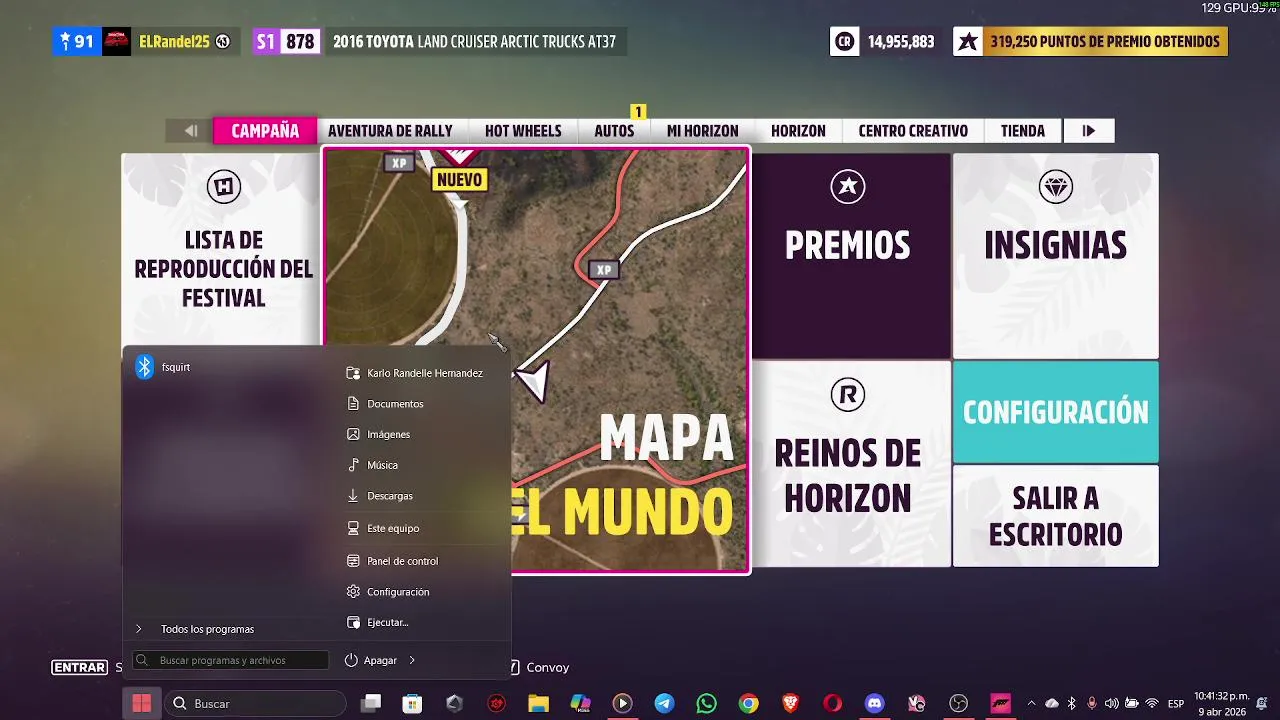Open Ejecutar... from Start menu
Viewport: 1280px width, 720px height.
(x=377, y=622)
